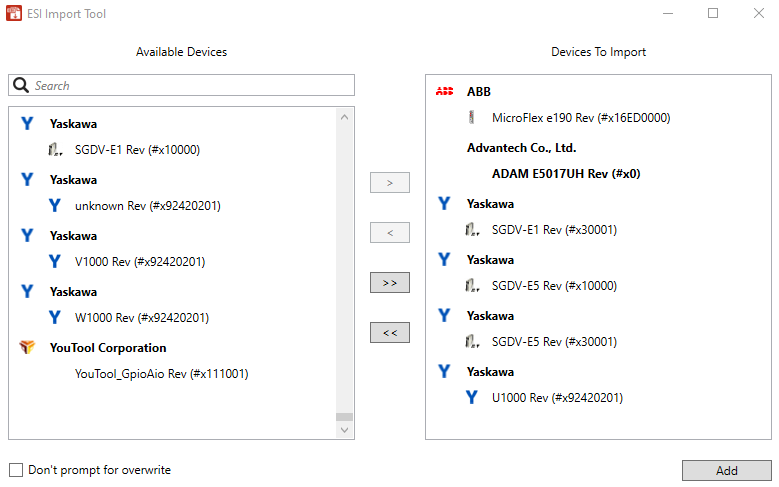The height and width of the screenshot is (487, 779).
Task: Click SGDV-E1 #x10000 drive icon
Action: (x=54, y=150)
